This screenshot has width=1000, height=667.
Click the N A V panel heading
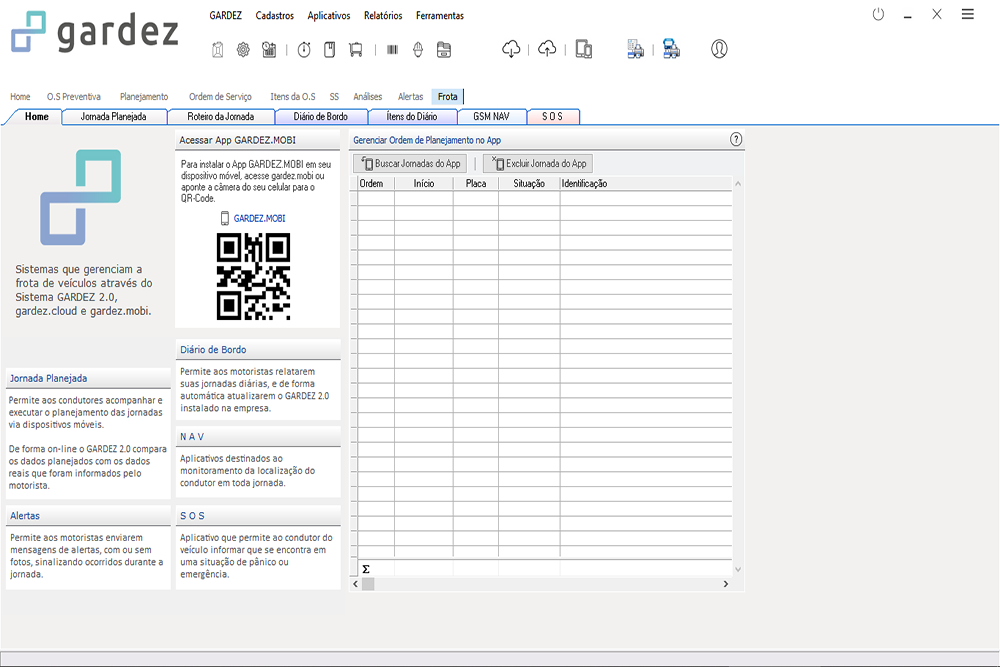click(192, 437)
